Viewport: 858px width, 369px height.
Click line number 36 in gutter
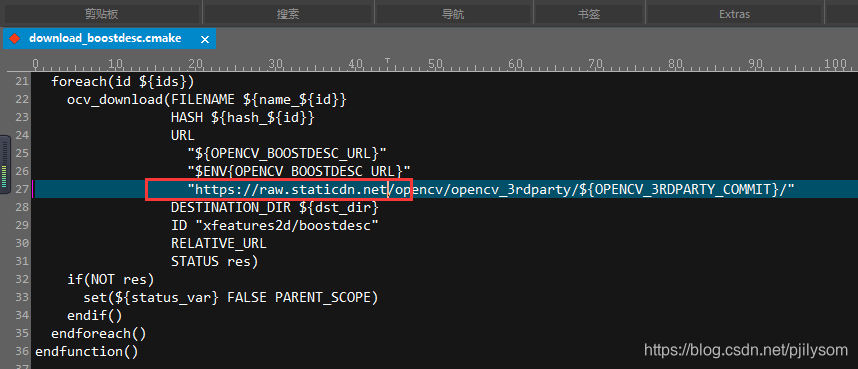click(21, 351)
